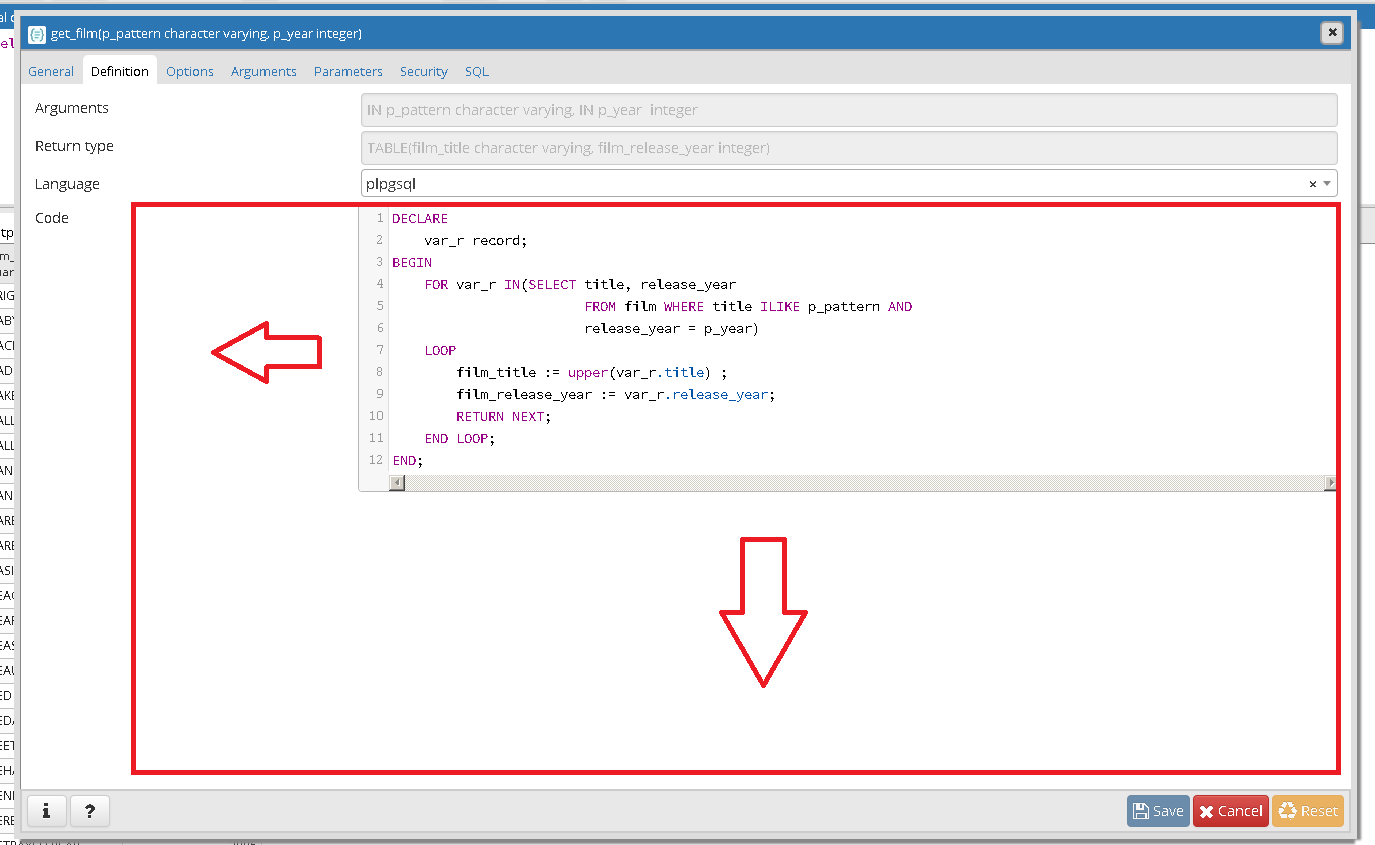Click the get_film function icon in title bar
Image resolution: width=1375 pixels, height=845 pixels.
[x=37, y=34]
